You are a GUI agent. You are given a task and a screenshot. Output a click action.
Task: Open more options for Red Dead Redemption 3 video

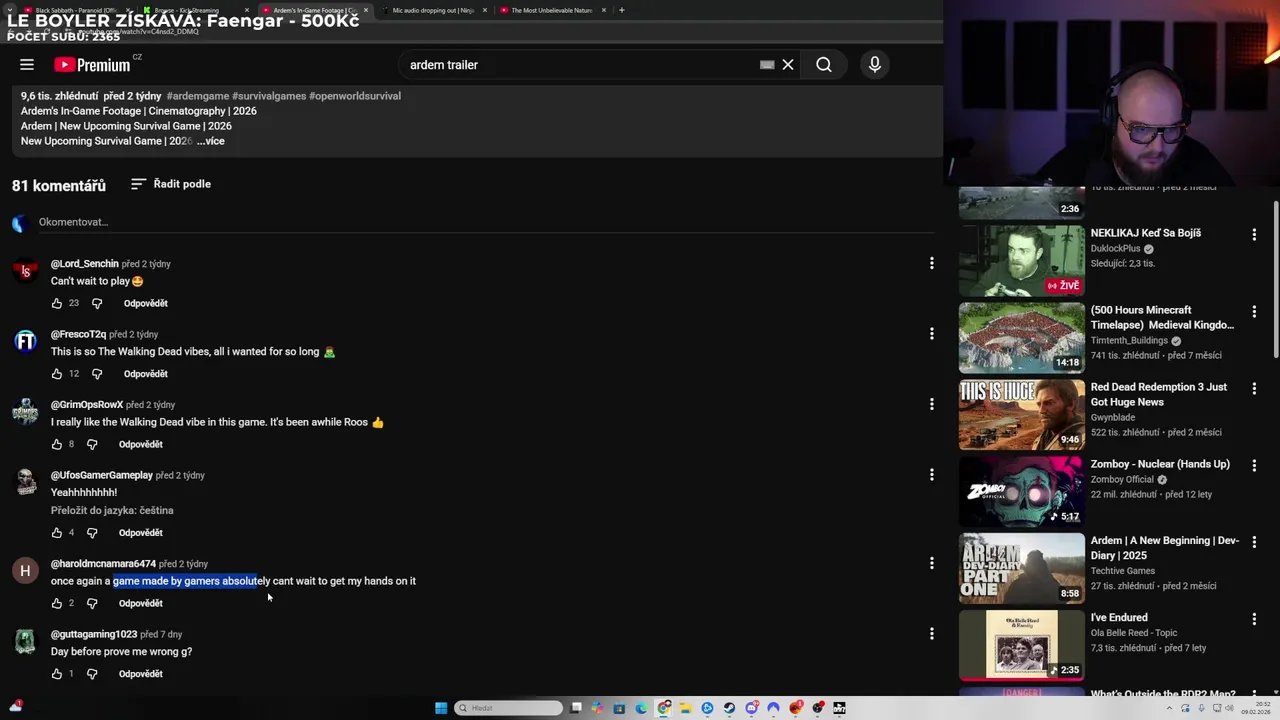pos(1254,388)
